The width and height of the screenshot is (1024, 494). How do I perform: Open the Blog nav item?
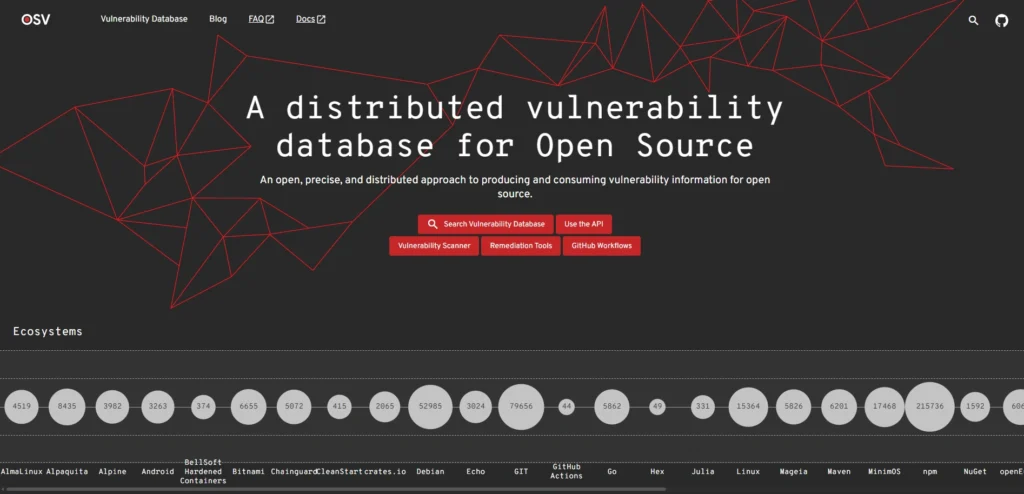tap(218, 19)
